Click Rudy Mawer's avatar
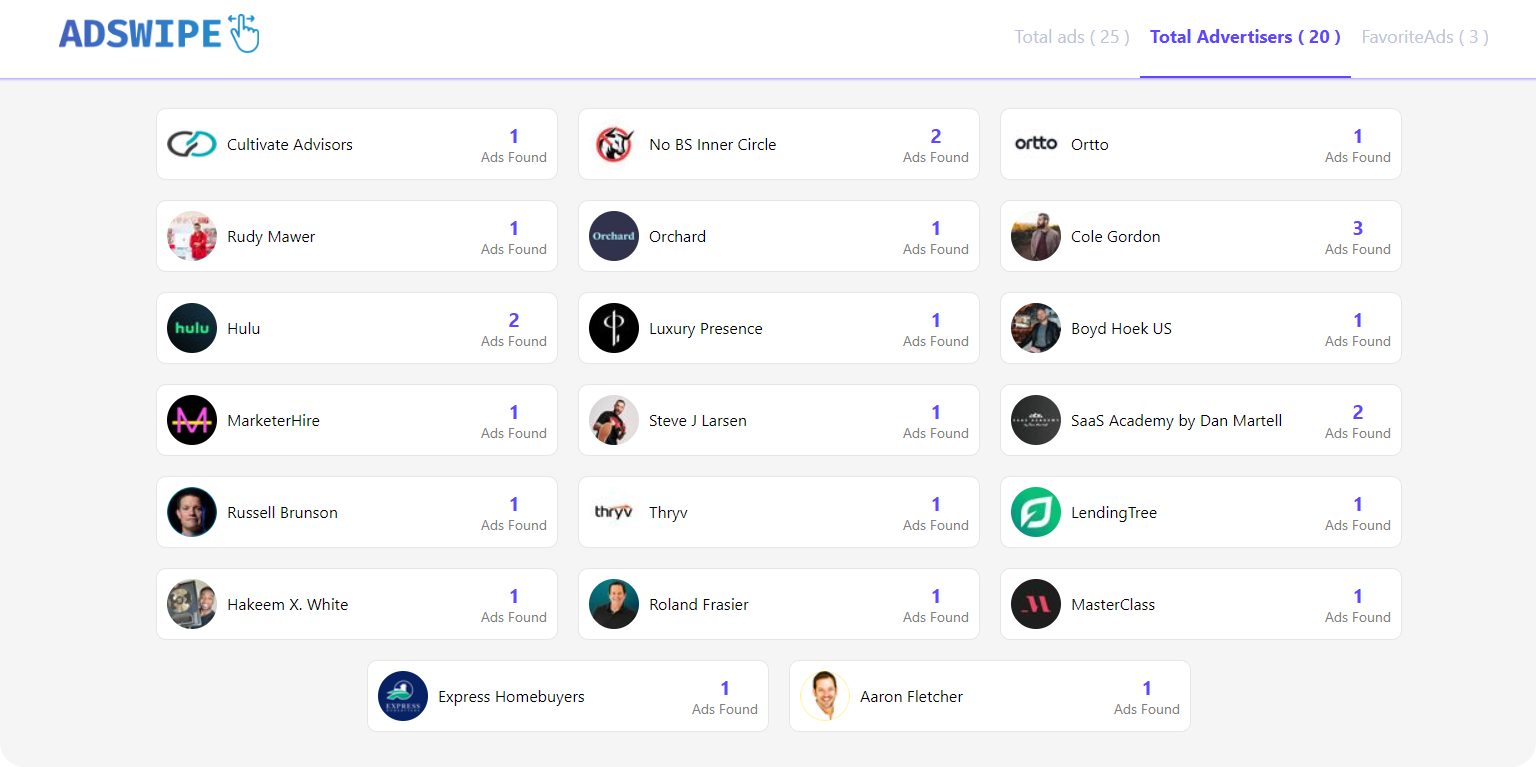Viewport: 1536px width, 767px height. (x=192, y=236)
